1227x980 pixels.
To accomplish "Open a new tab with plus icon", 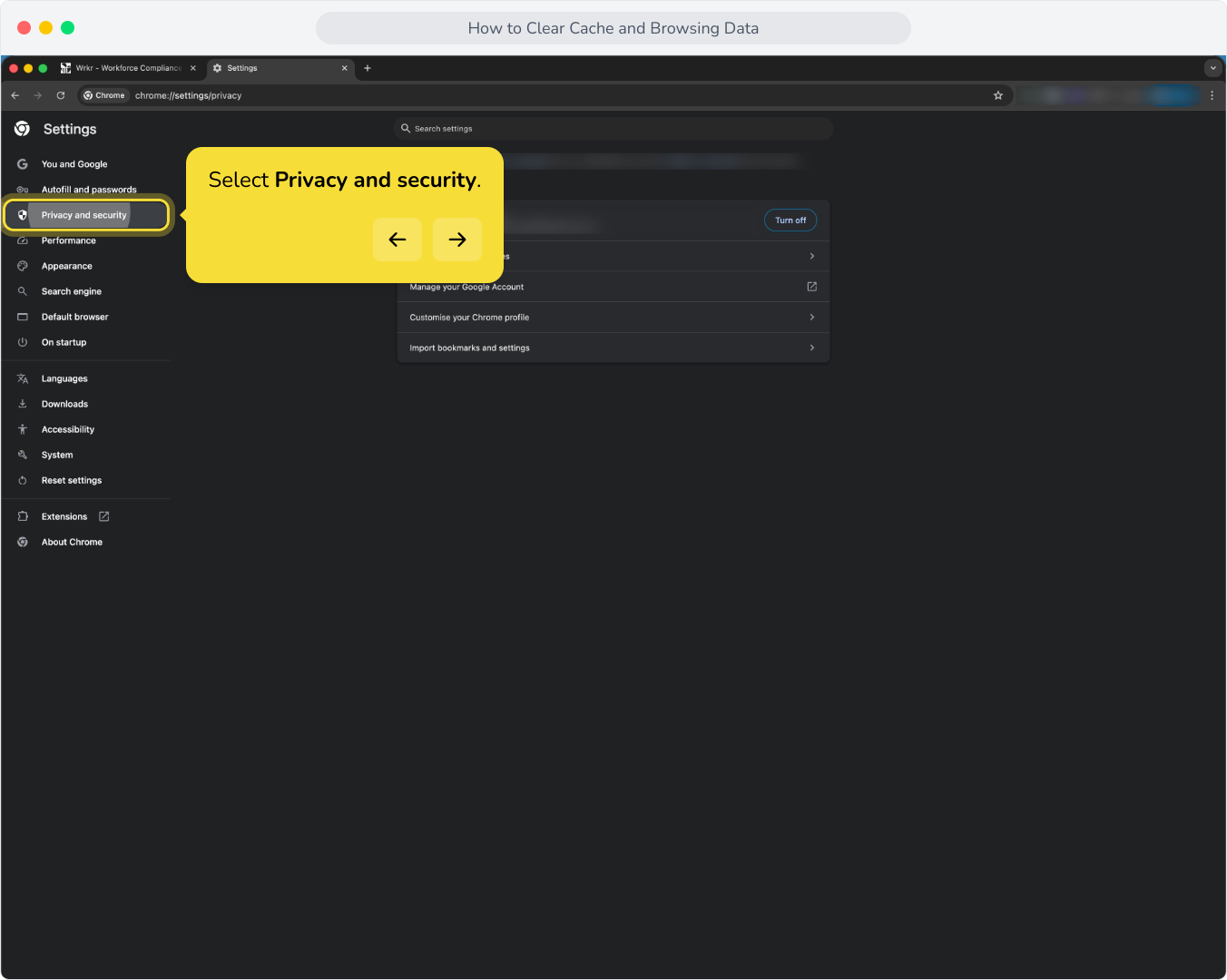I will 368,68.
